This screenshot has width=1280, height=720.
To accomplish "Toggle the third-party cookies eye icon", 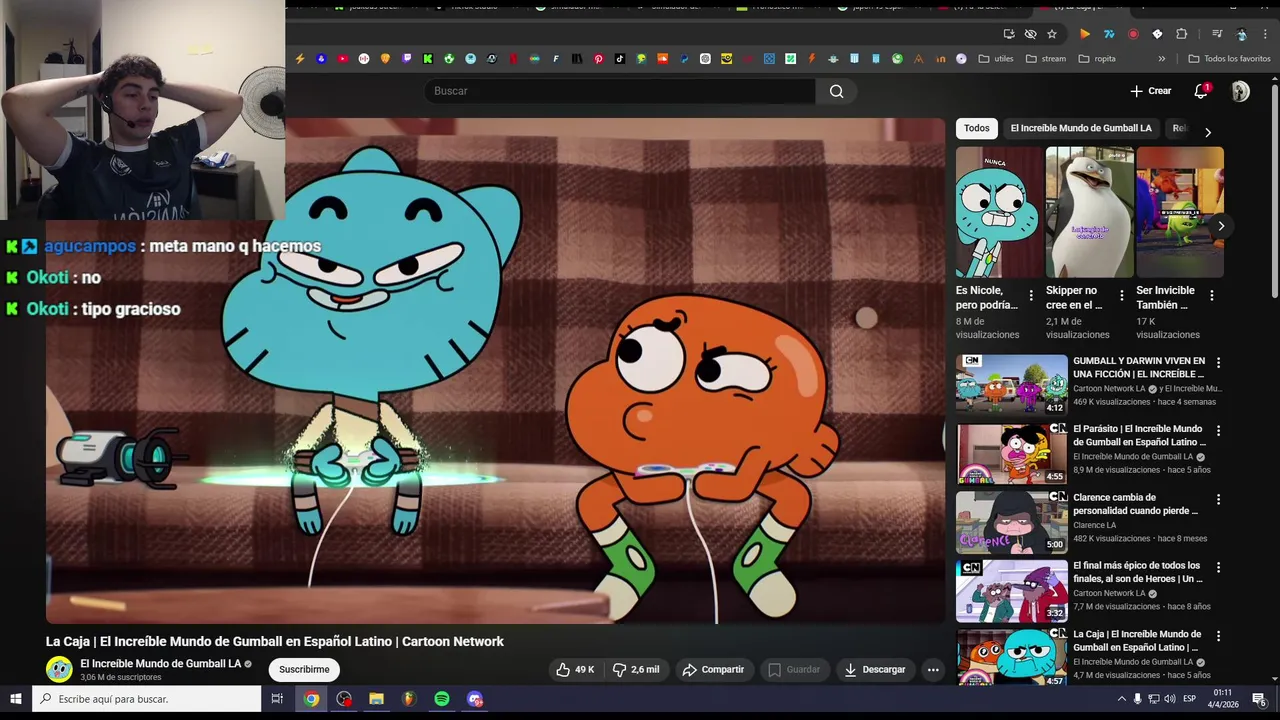I will tap(1030, 34).
